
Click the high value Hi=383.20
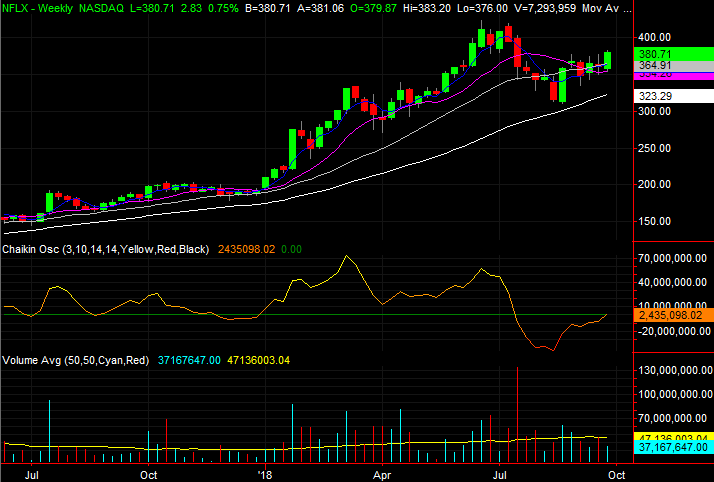pos(426,8)
